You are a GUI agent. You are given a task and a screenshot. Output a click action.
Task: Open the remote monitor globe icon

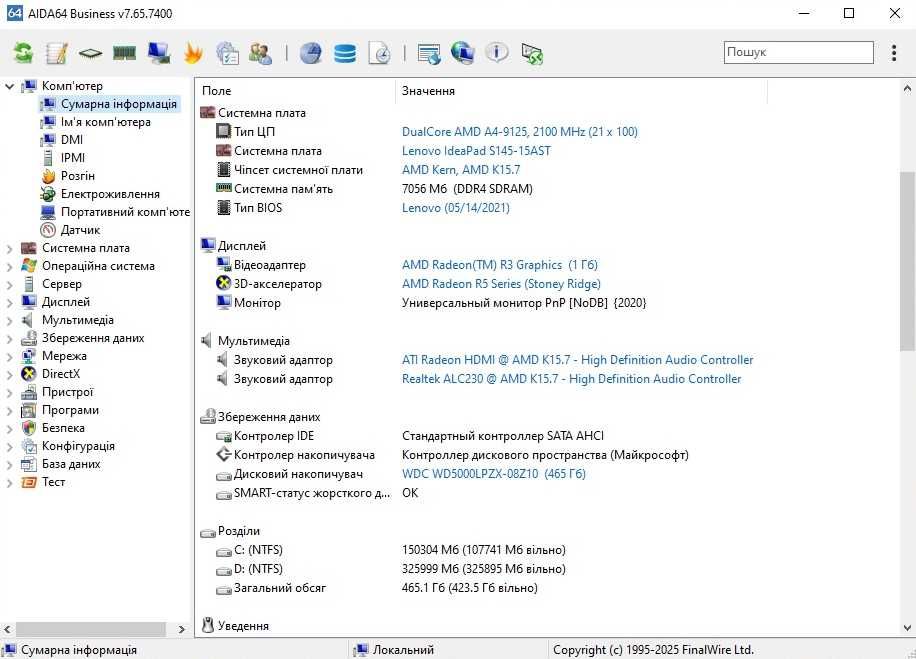(x=429, y=53)
